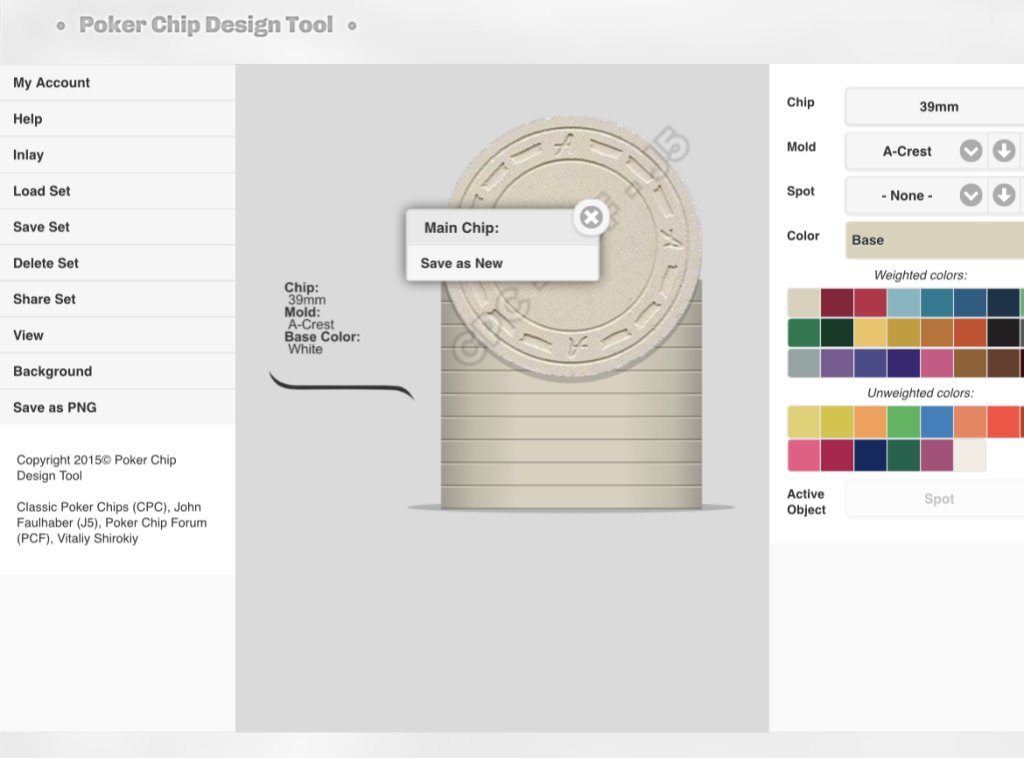Select the purple weighted color swatch
The image size is (1024, 758).
point(837,362)
